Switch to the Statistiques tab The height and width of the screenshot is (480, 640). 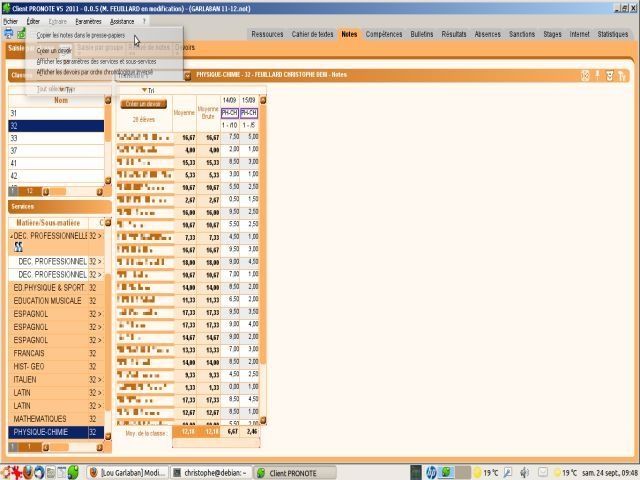tap(613, 34)
